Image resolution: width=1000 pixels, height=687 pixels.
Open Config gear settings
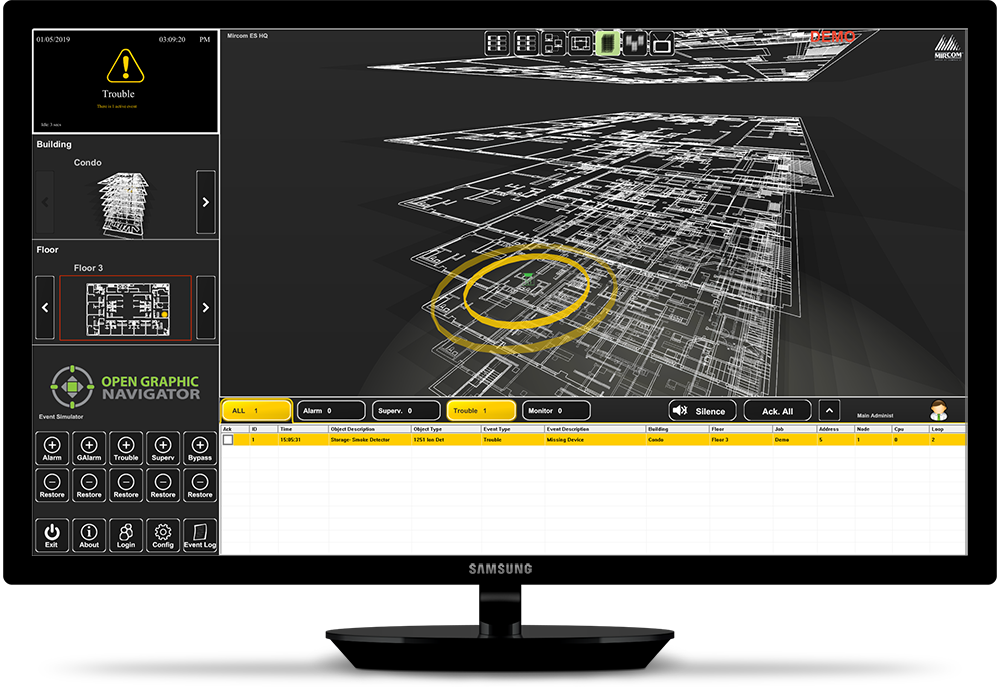click(163, 535)
